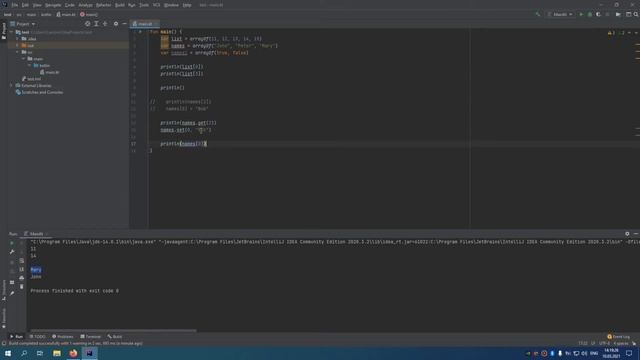Click wrench icon in Run panel sidebar
The image size is (640, 360).
12,252
